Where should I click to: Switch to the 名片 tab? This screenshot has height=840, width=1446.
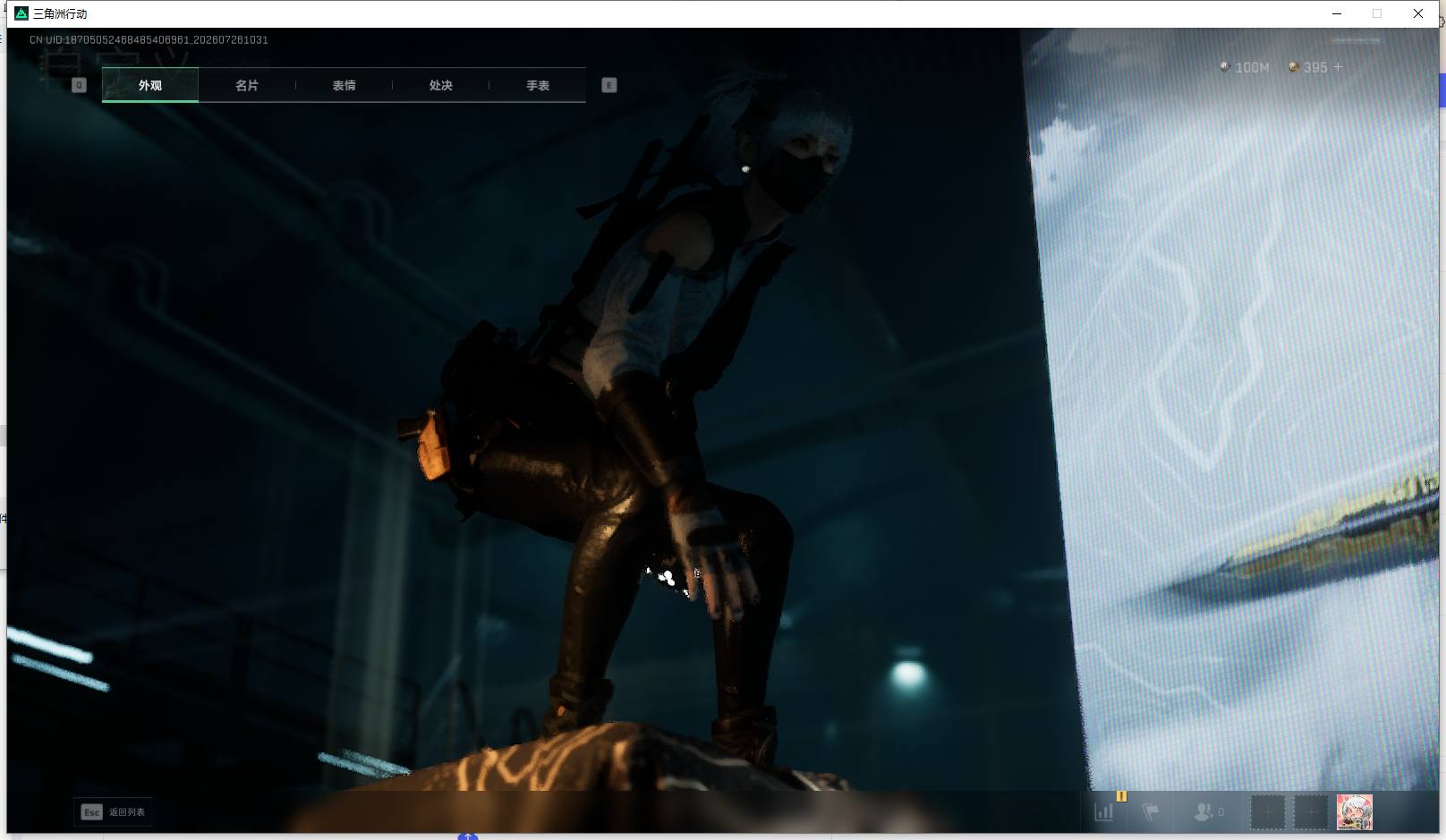pos(247,85)
